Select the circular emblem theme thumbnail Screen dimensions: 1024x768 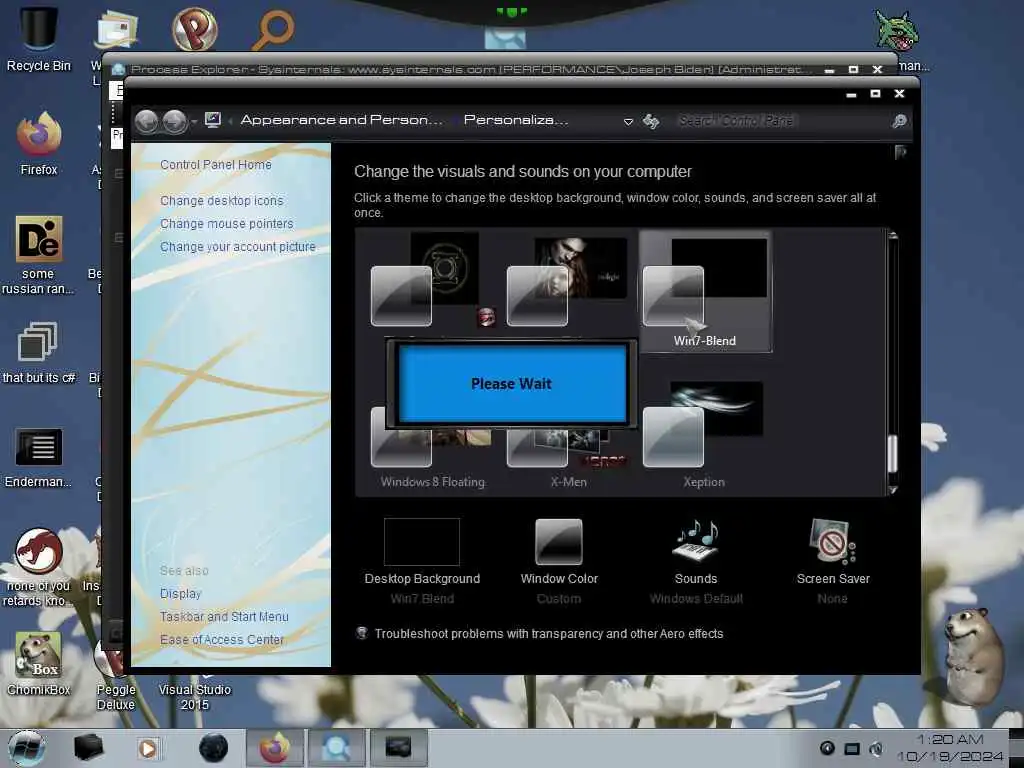coord(431,281)
